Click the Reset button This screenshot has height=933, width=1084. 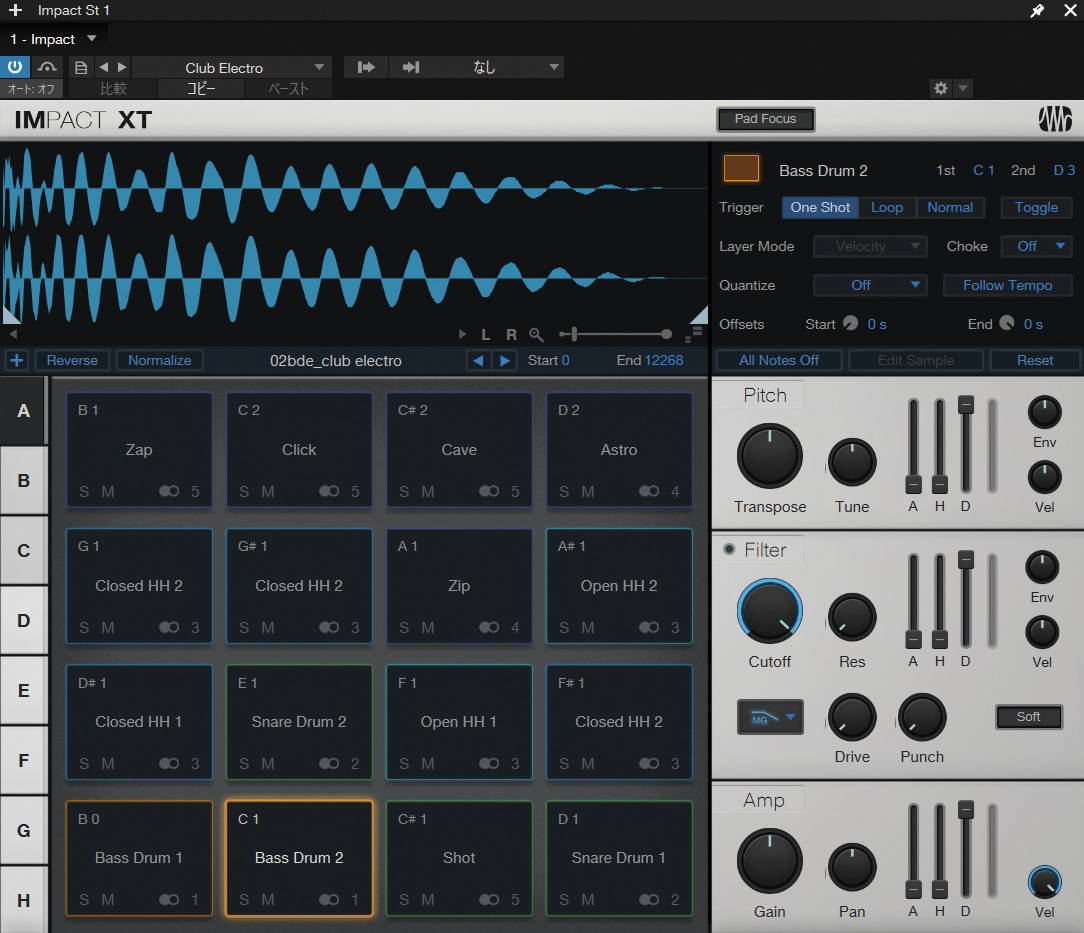(1035, 360)
